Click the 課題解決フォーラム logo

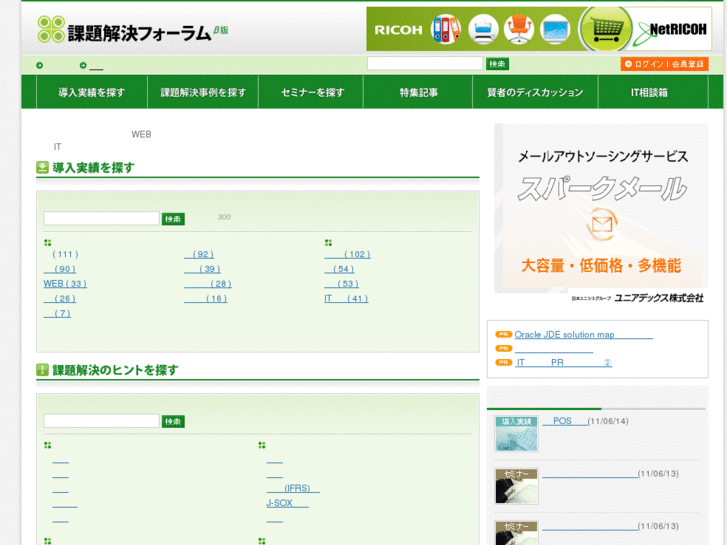click(x=125, y=30)
